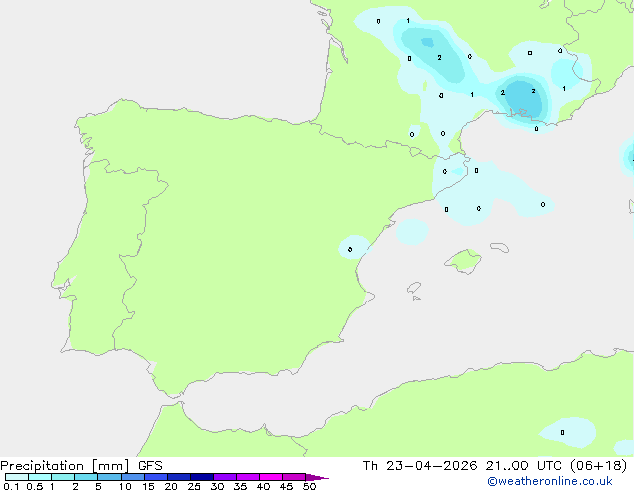Select the 30–35 mm purple legend swatch
This screenshot has height=490, width=634.
pyautogui.click(x=224, y=477)
